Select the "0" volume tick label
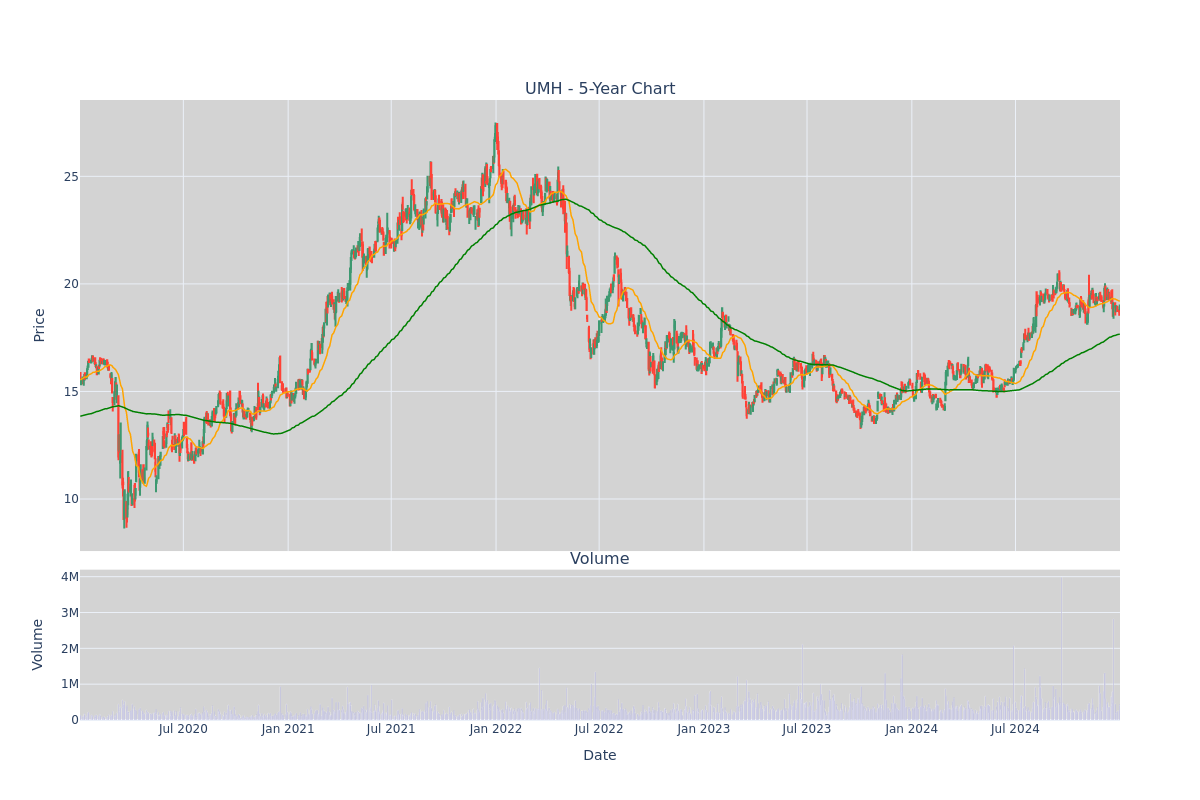The width and height of the screenshot is (1200, 800). tap(75, 720)
